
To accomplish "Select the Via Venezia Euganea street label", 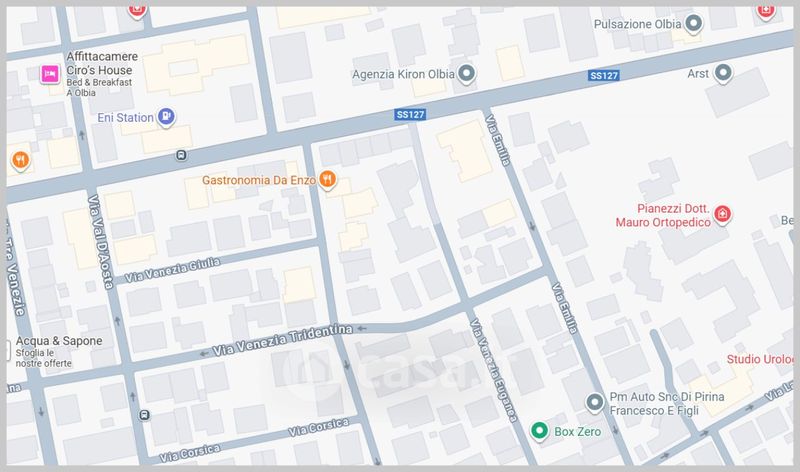I will 493,370.
